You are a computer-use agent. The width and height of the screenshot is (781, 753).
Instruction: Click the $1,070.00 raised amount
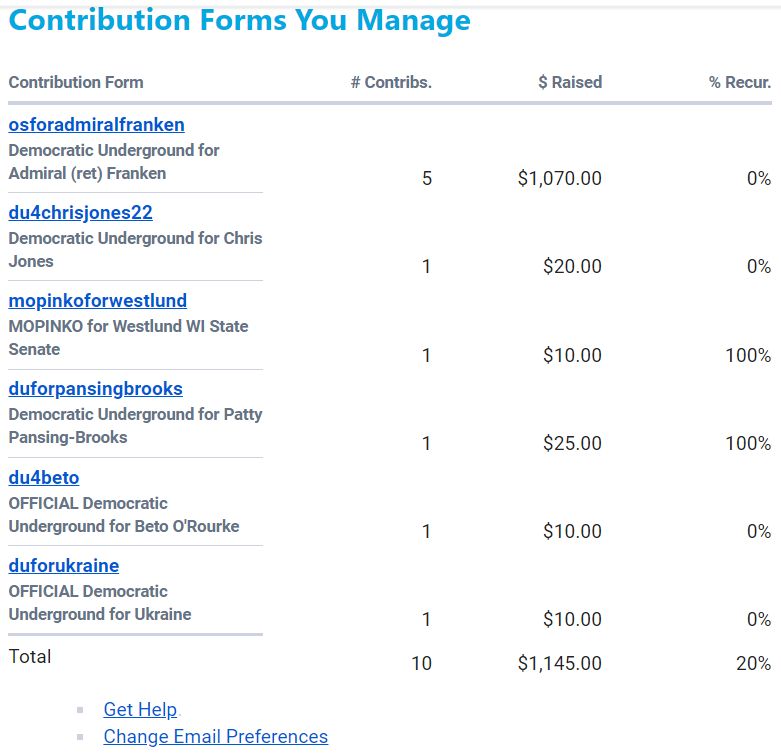560,179
